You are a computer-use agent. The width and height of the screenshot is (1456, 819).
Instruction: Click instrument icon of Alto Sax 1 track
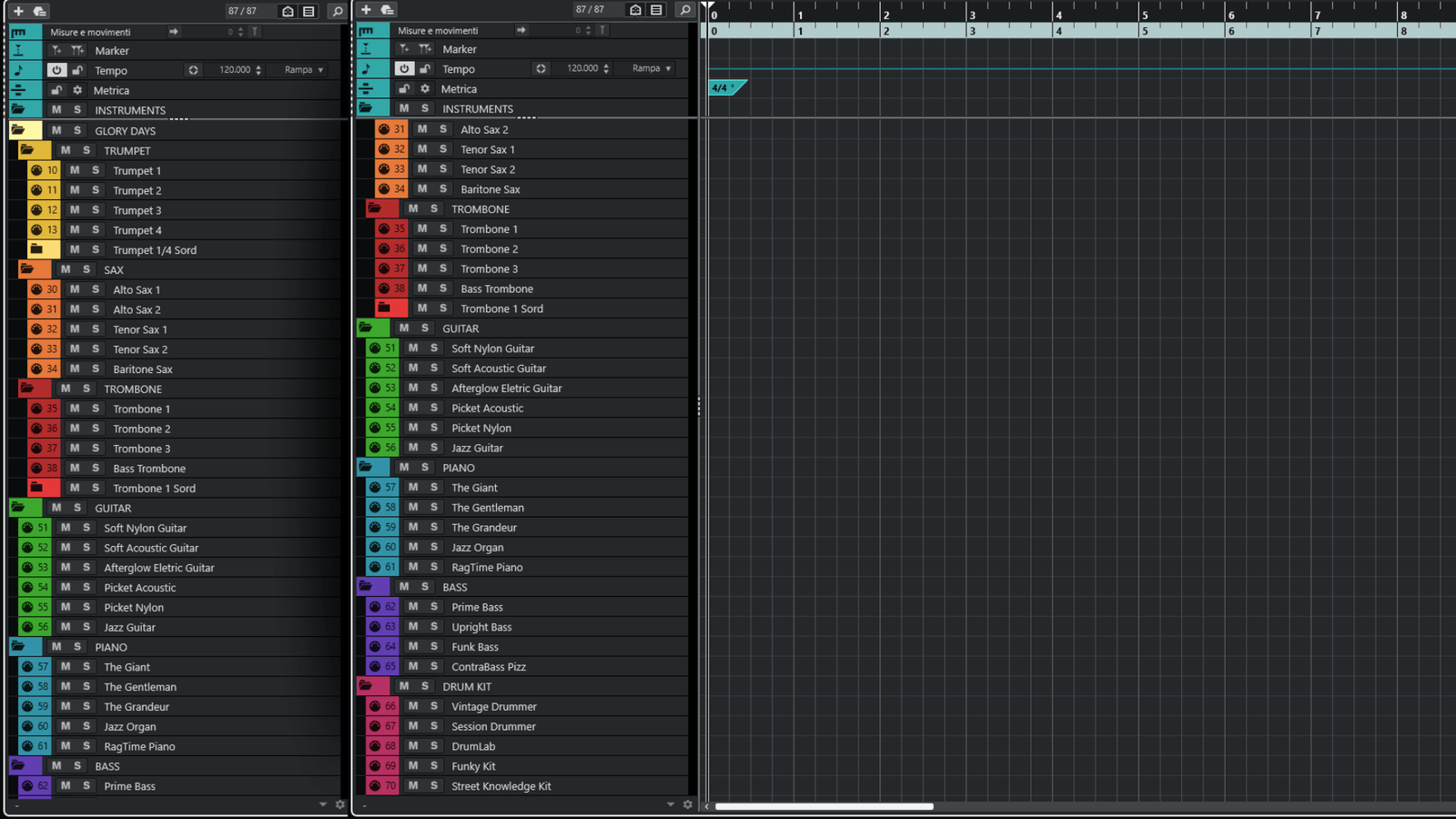[x=35, y=289]
